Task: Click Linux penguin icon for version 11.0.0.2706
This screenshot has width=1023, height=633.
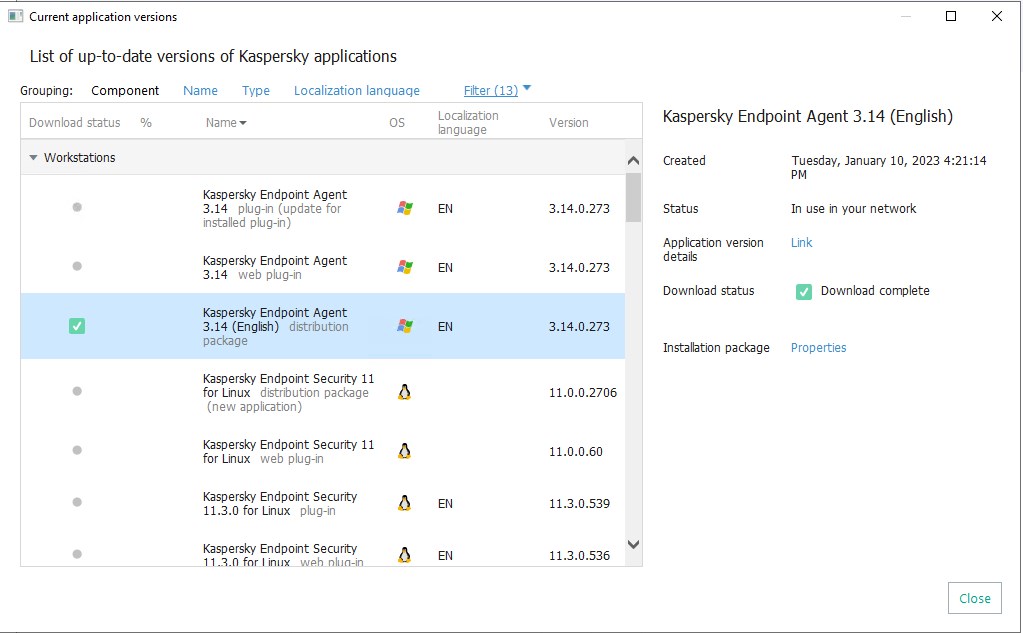Action: 404,392
